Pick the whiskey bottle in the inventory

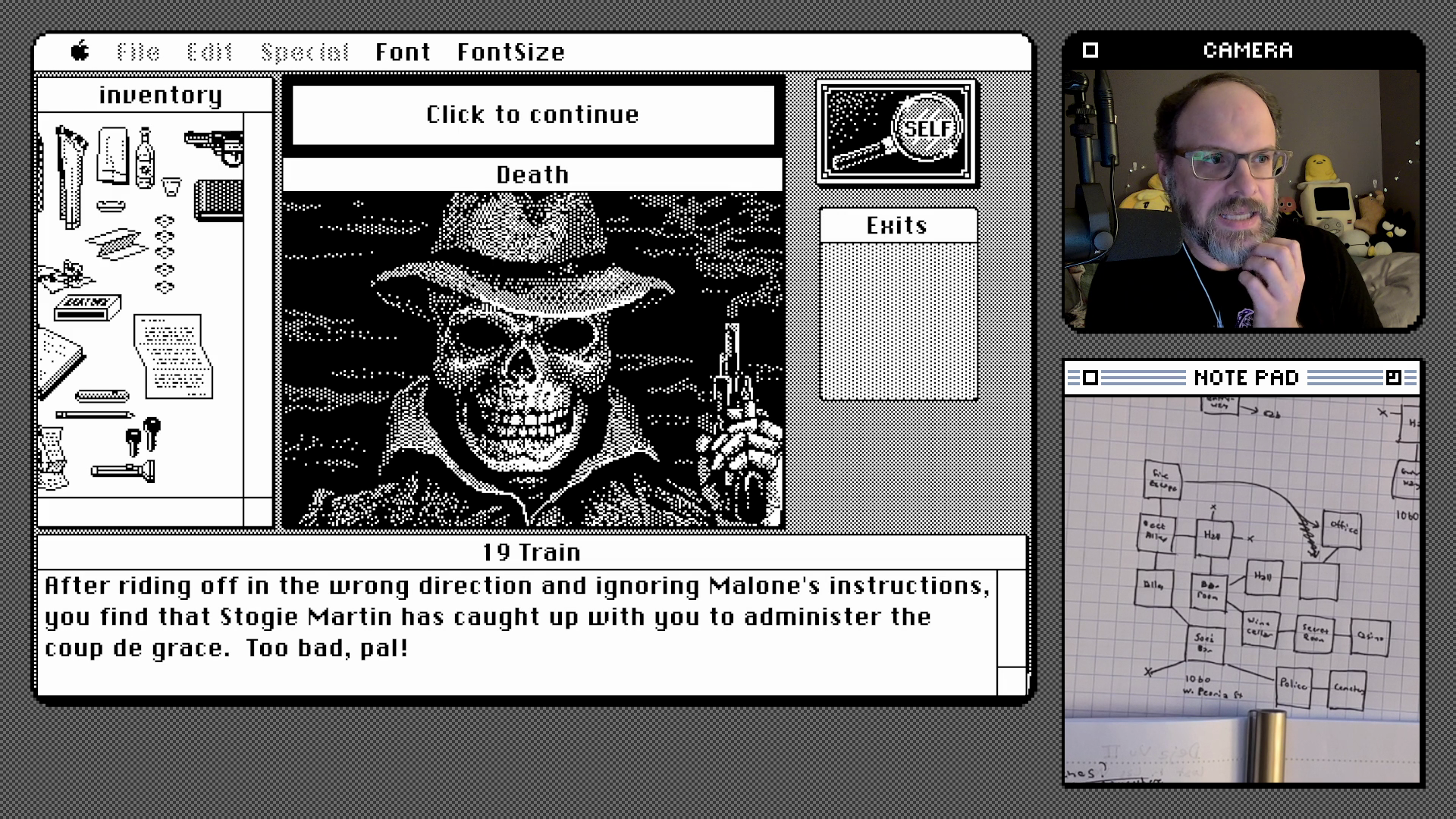(145, 159)
